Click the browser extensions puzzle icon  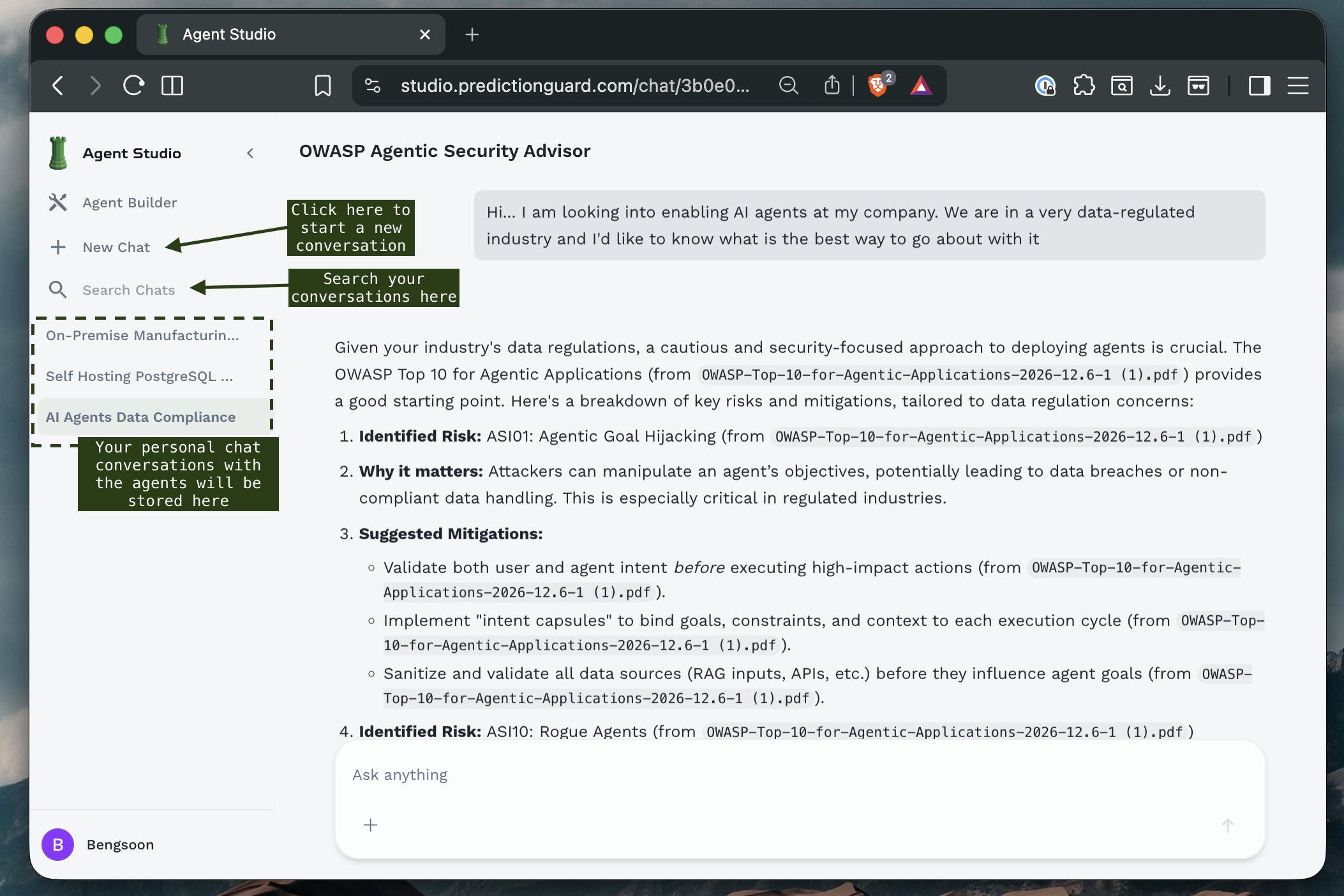click(1084, 86)
